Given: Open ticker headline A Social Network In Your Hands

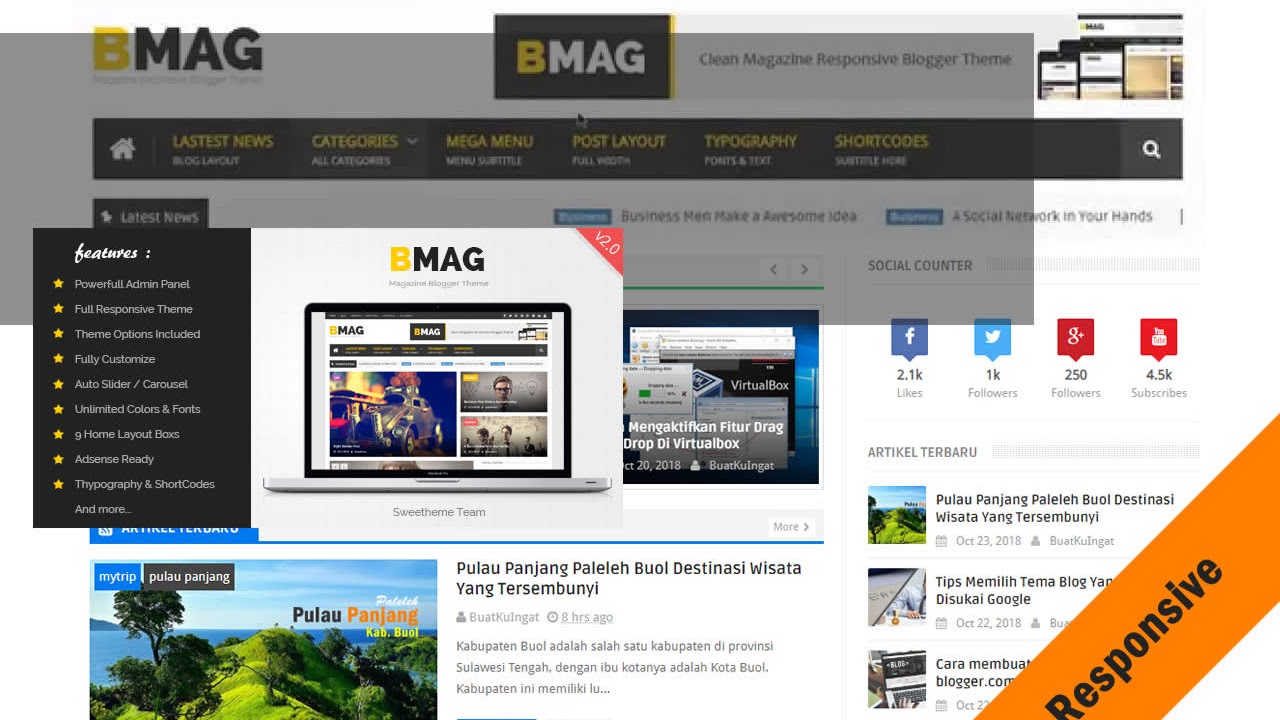Looking at the screenshot, I should 1052,216.
